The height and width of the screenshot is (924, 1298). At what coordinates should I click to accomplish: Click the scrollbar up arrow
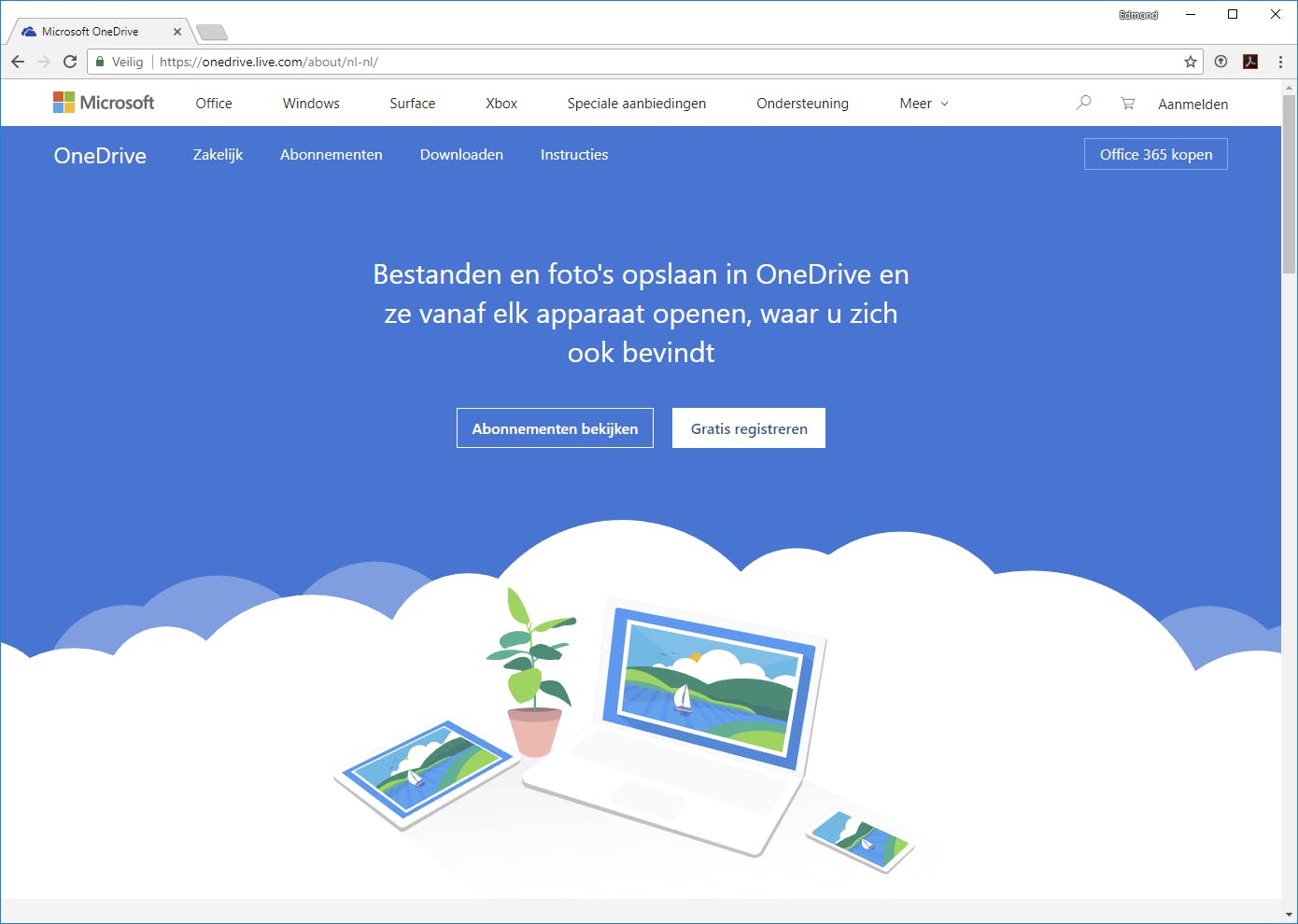click(1290, 88)
